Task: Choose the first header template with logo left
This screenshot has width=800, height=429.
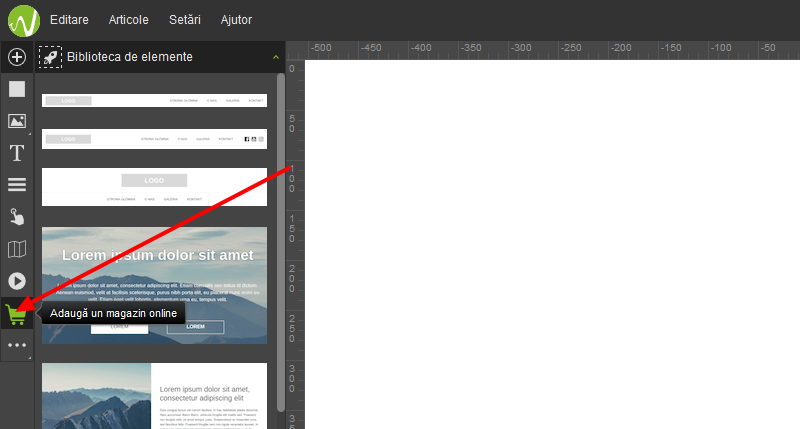Action: (x=154, y=100)
